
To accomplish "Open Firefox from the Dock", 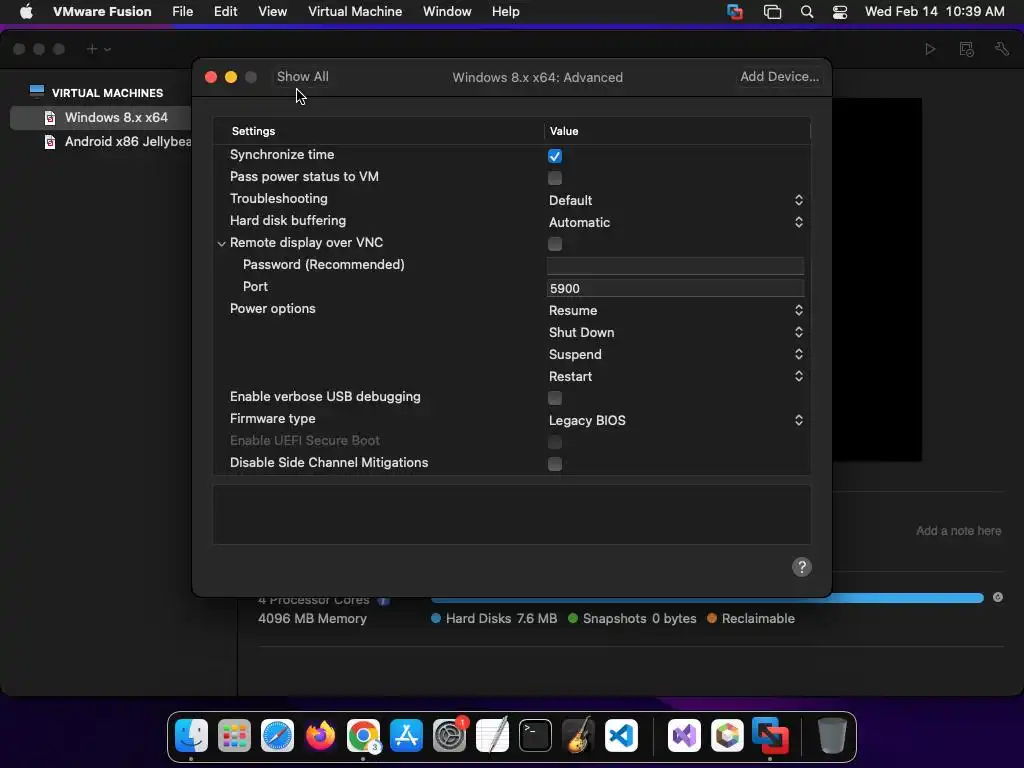I will point(321,735).
